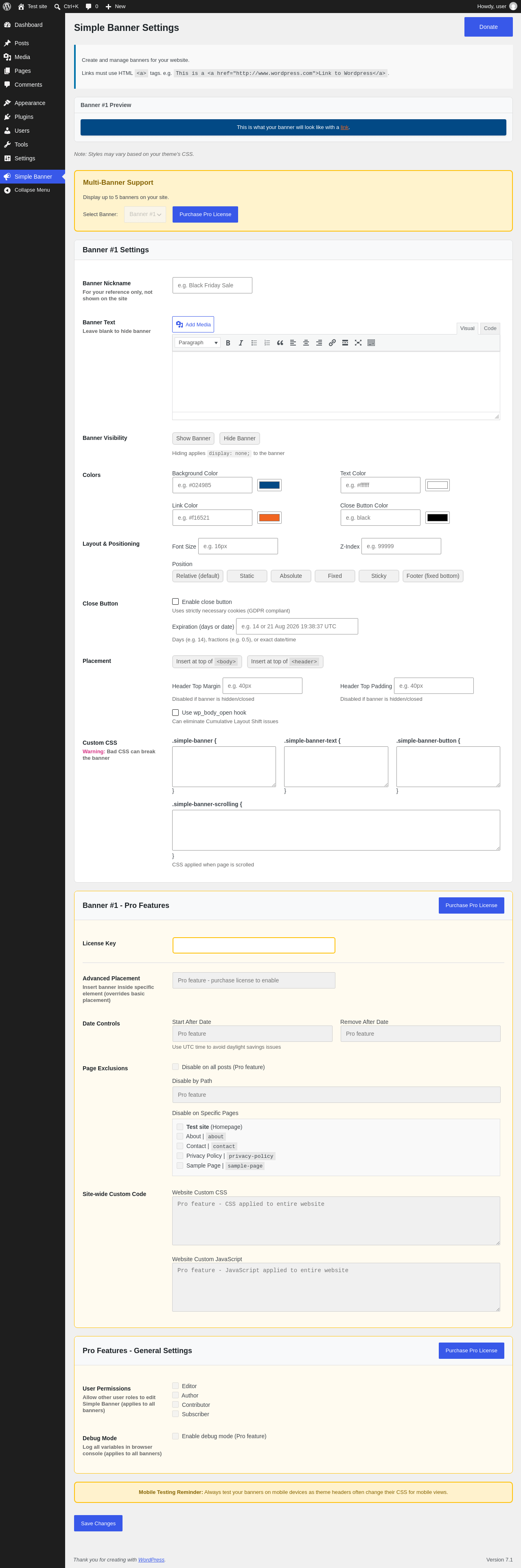Click Purchase Pro License in Multi-Banner Support
This screenshot has height=1568, width=521.
tap(205, 214)
